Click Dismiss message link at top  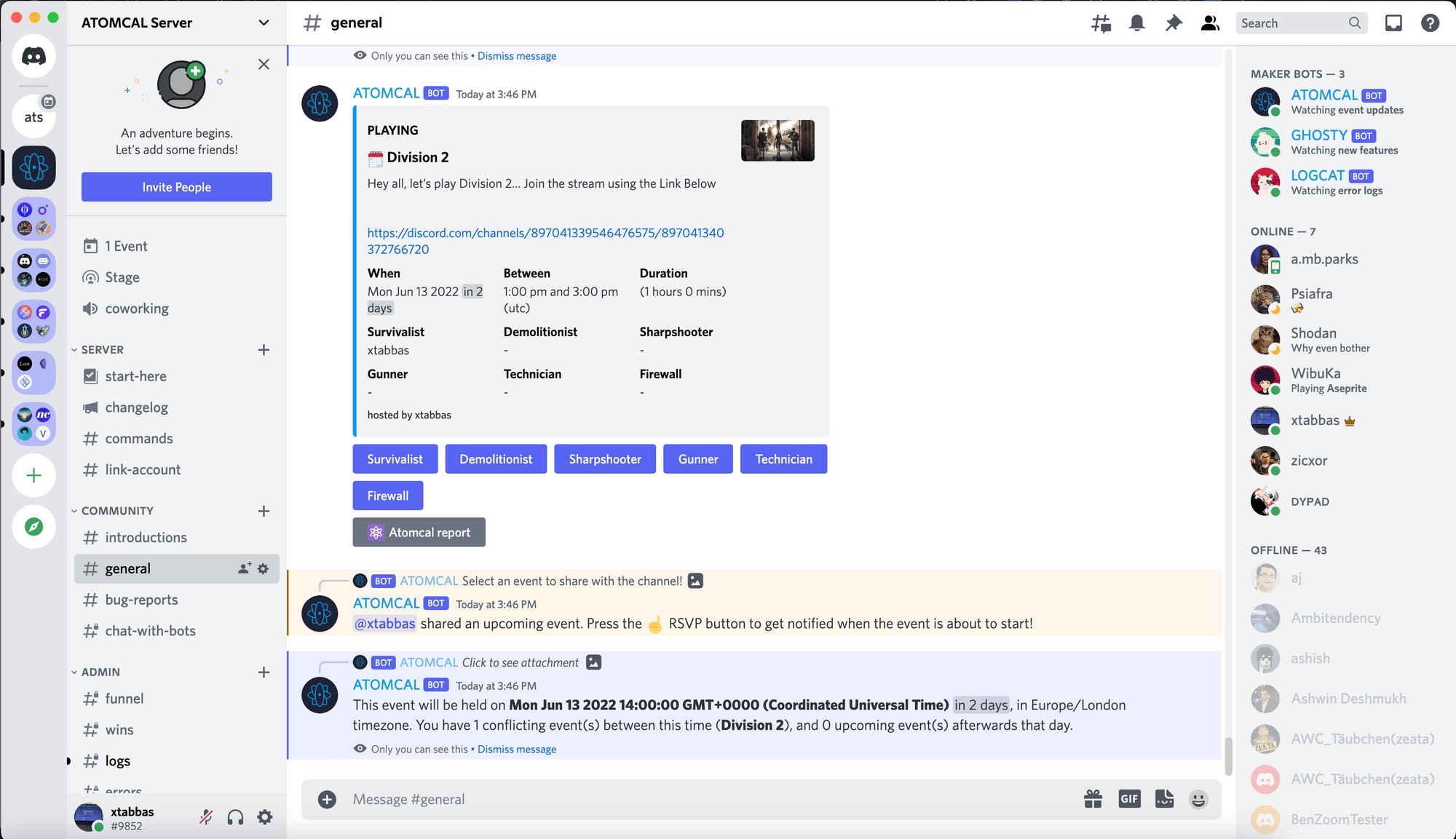click(517, 56)
